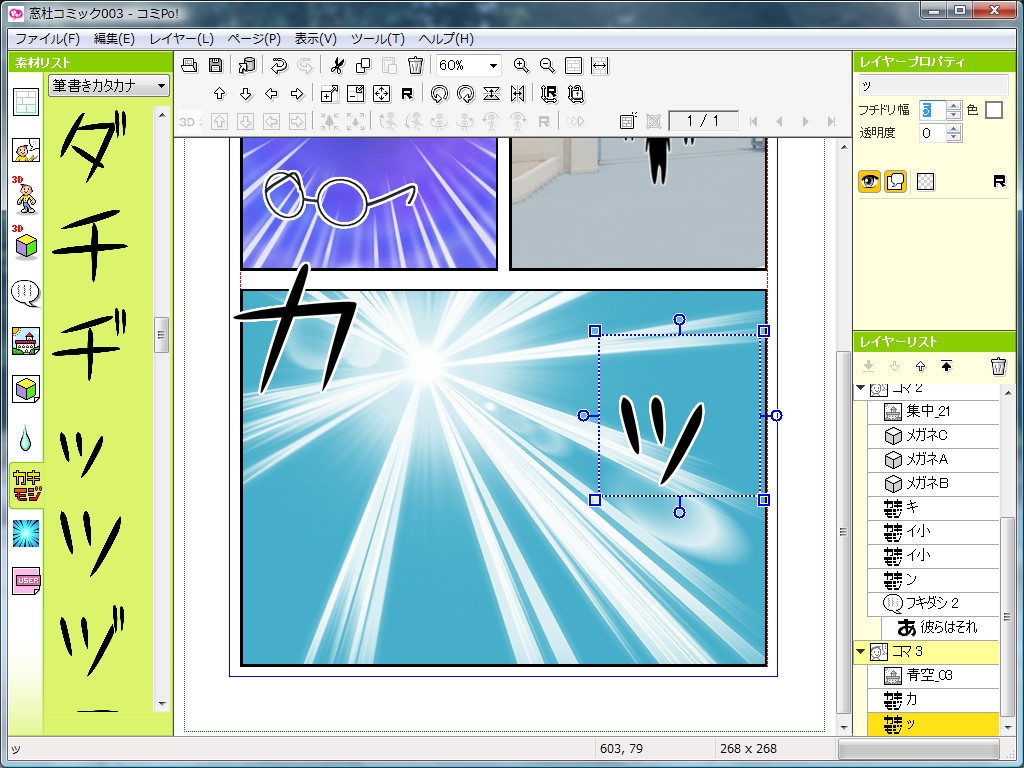
Task: Rotate layer clockwise
Action: click(x=466, y=94)
